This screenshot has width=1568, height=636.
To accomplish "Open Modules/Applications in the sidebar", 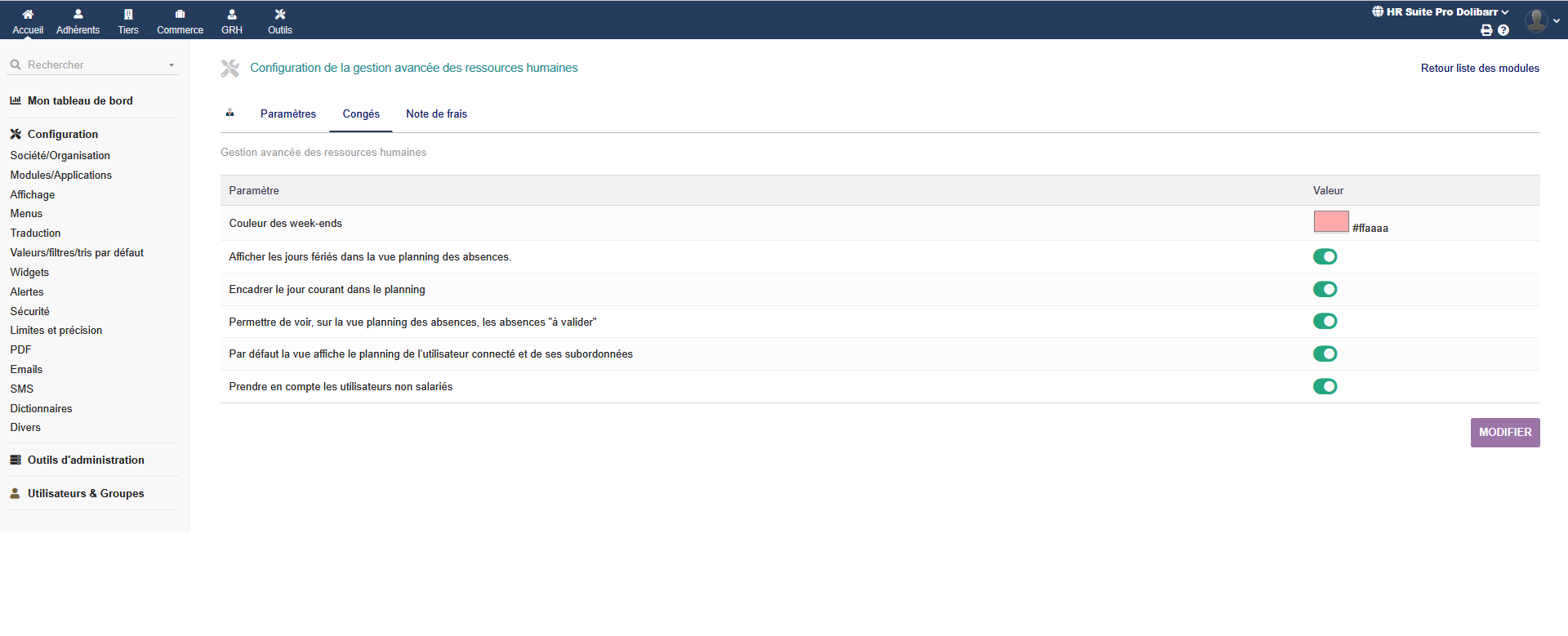I will (61, 176).
